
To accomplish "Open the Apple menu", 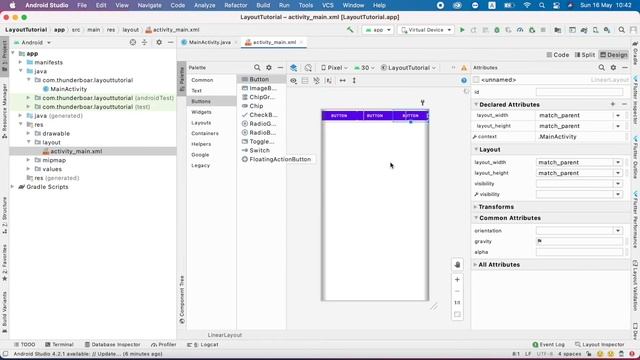I will tap(12, 5).
